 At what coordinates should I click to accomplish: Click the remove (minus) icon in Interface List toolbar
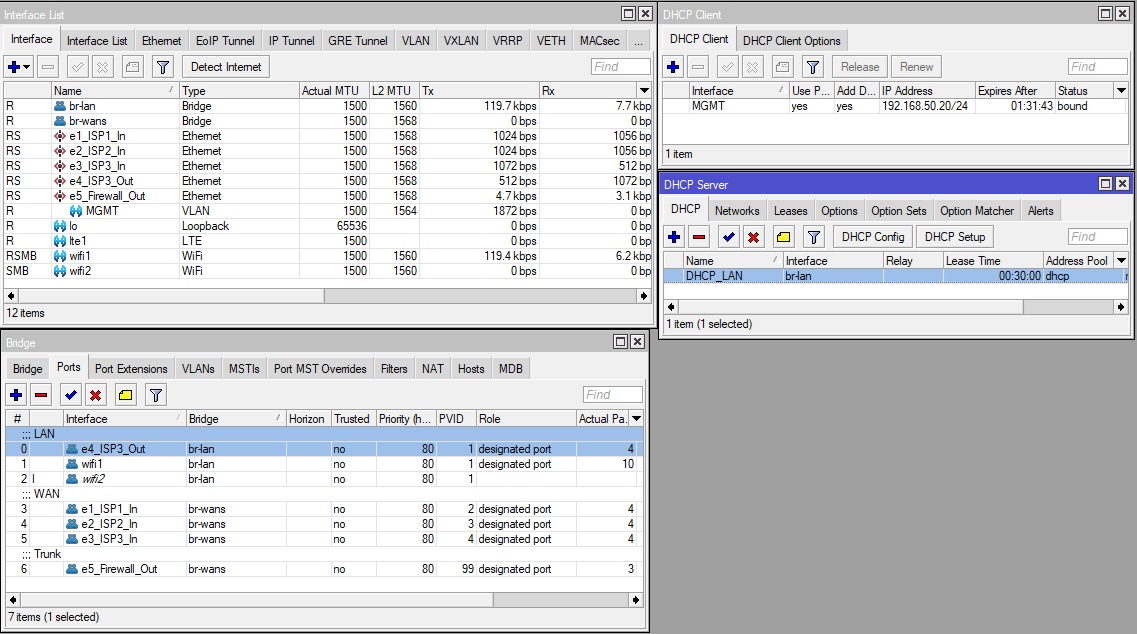click(x=48, y=67)
